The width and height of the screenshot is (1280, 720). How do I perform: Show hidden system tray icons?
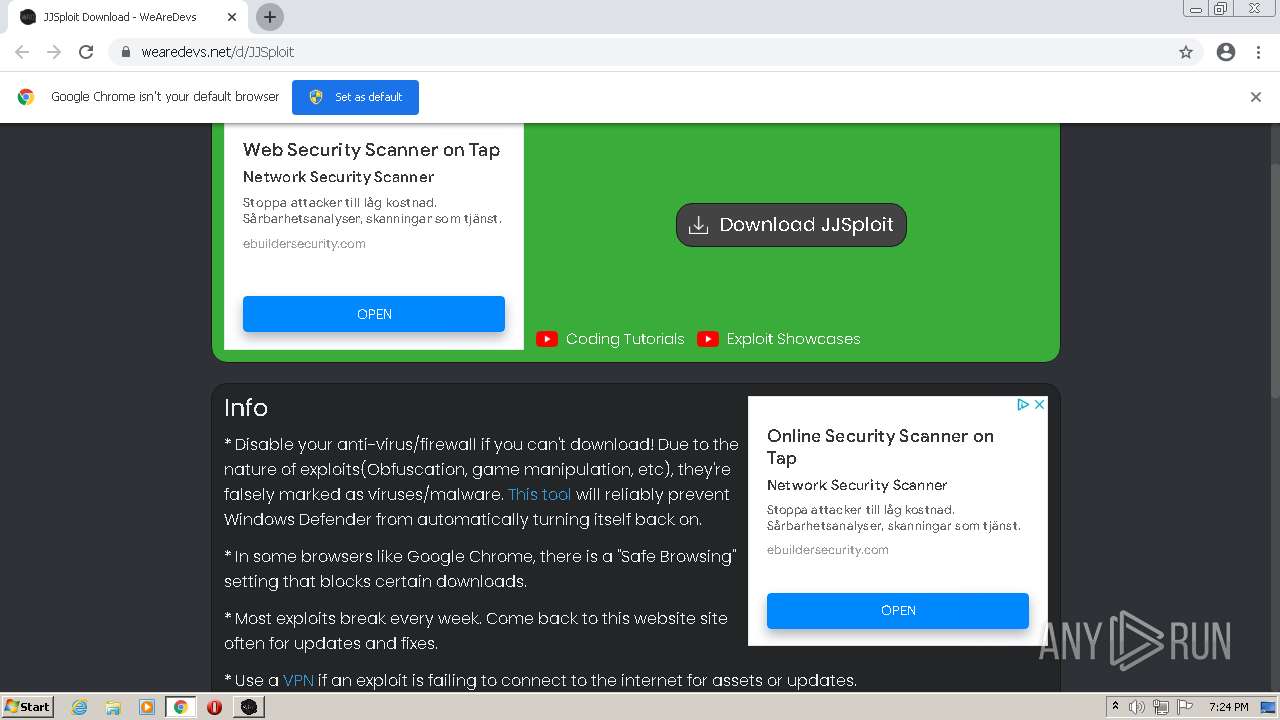(1115, 707)
